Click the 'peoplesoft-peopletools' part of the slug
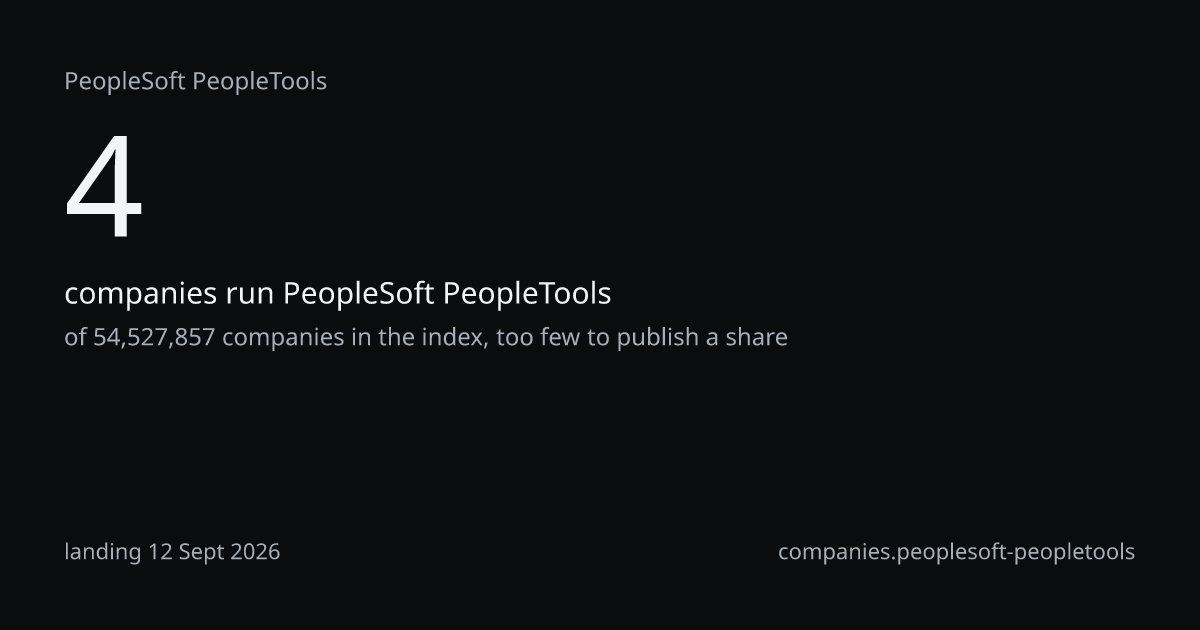Viewport: 1200px width, 630px height. click(1017, 552)
